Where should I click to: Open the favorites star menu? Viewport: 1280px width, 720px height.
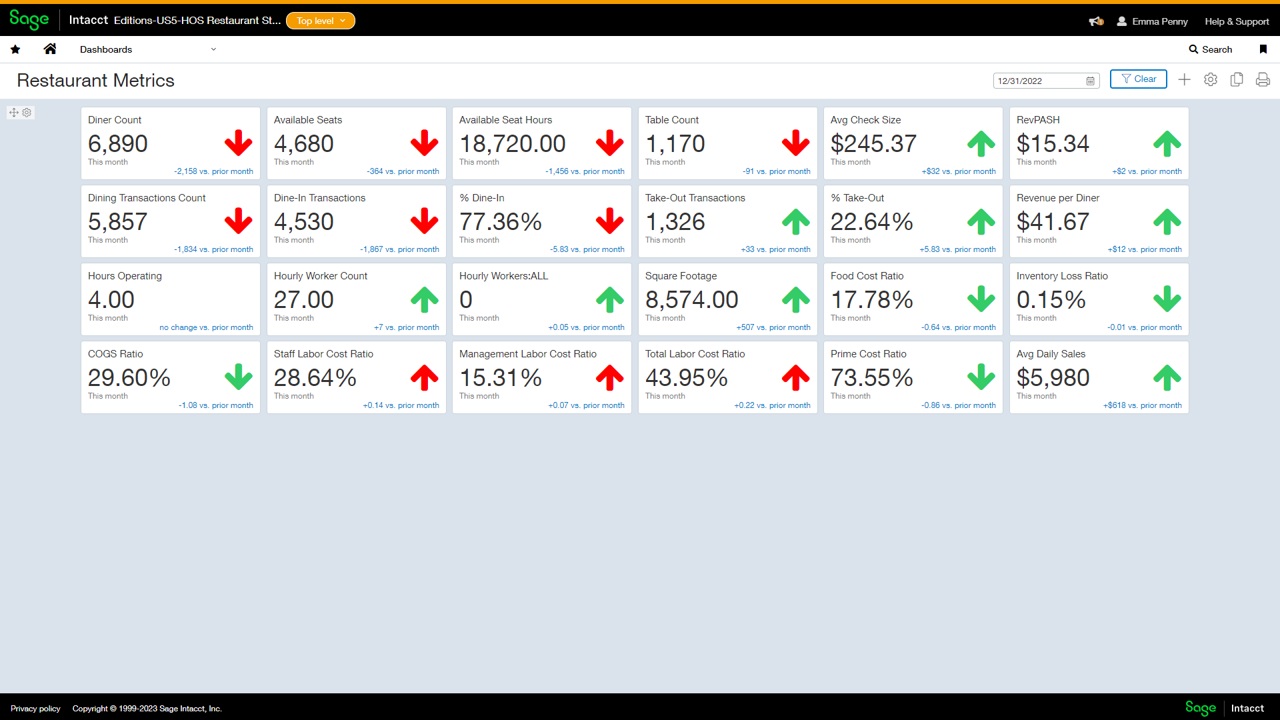pyautogui.click(x=15, y=49)
